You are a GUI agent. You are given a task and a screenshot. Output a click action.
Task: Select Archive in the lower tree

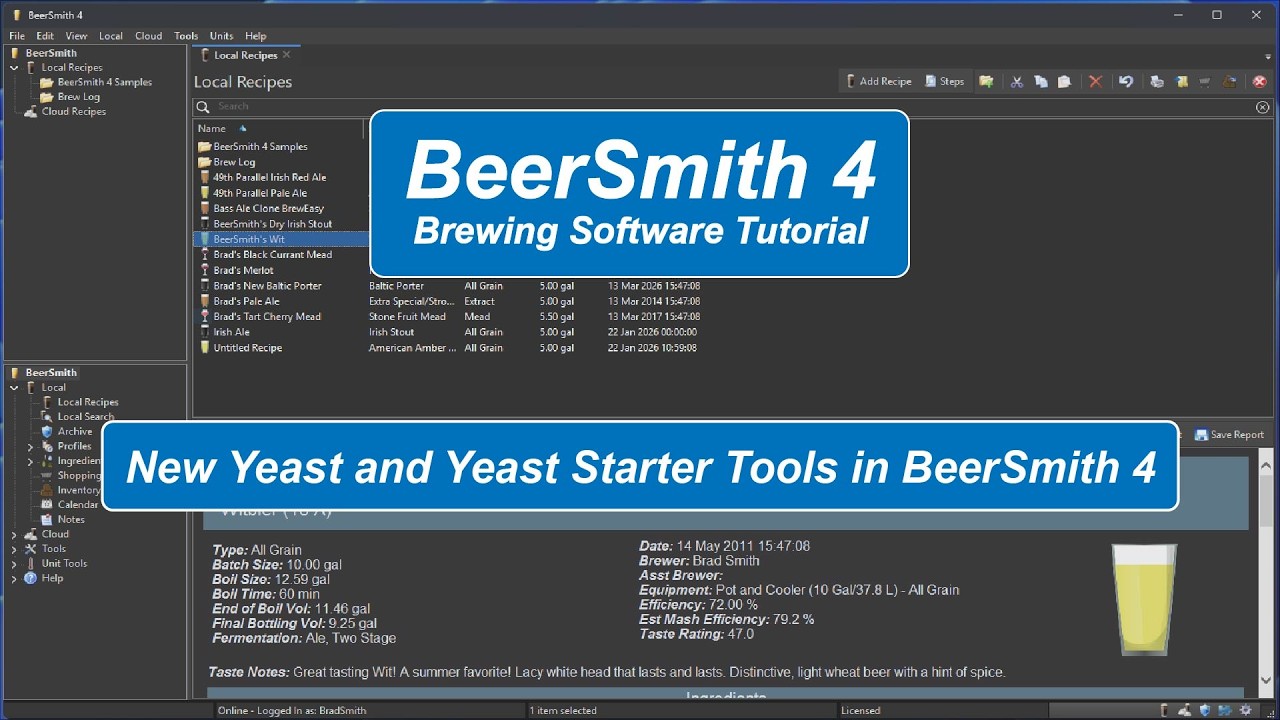tap(75, 431)
